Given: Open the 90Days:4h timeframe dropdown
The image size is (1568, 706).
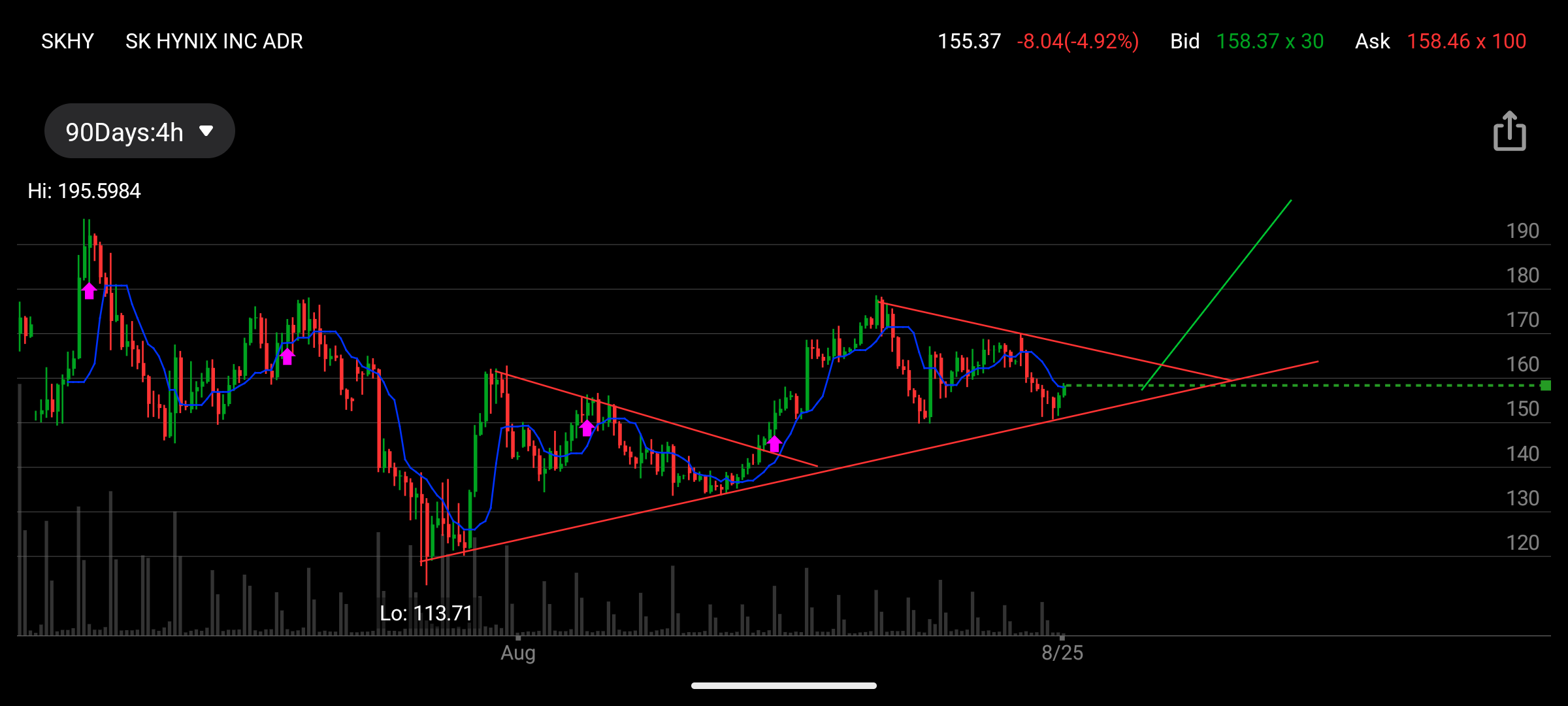Looking at the screenshot, I should click(140, 131).
